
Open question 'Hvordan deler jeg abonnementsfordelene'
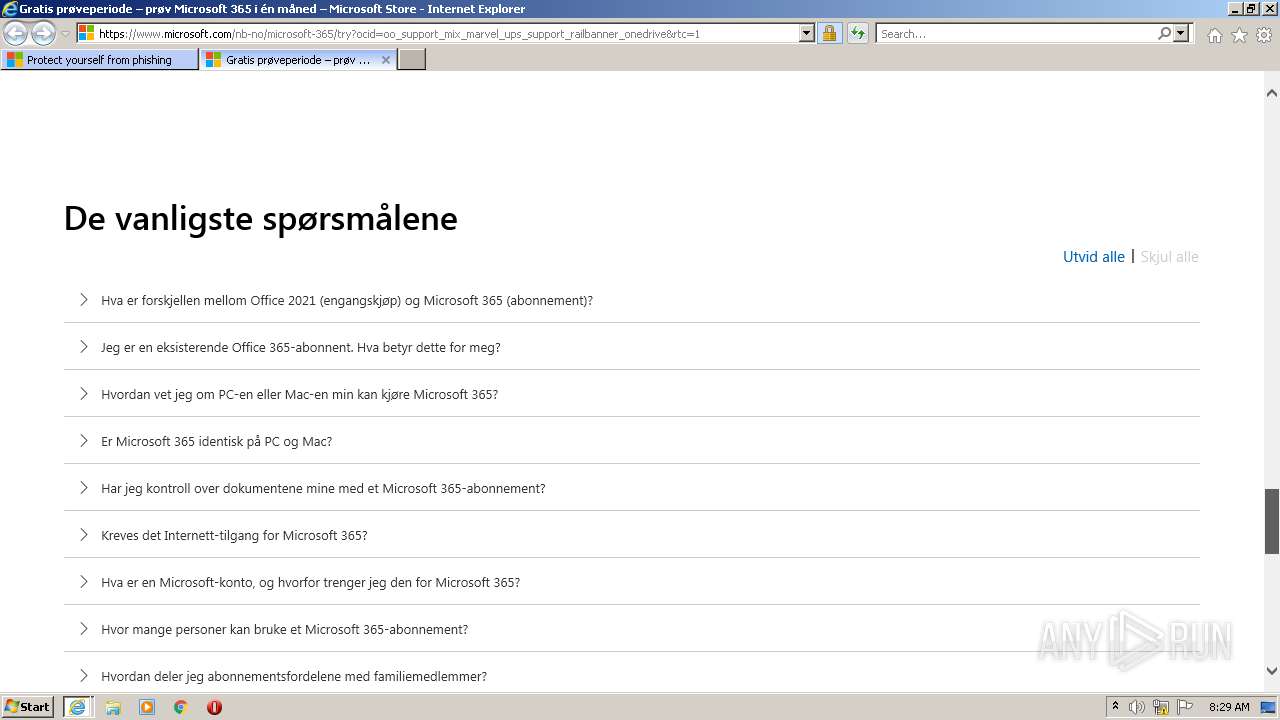[x=294, y=676]
